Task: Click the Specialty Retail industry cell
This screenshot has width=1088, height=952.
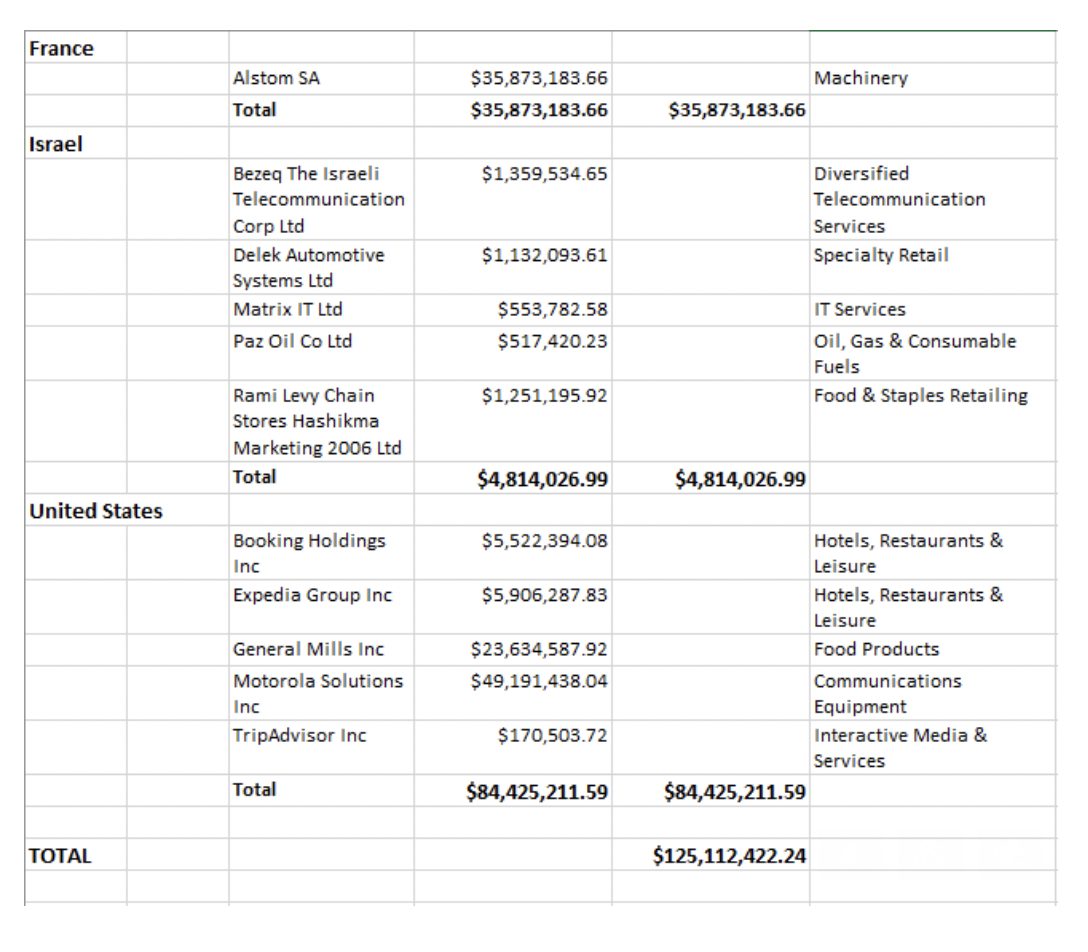Action: pyautogui.click(x=881, y=255)
